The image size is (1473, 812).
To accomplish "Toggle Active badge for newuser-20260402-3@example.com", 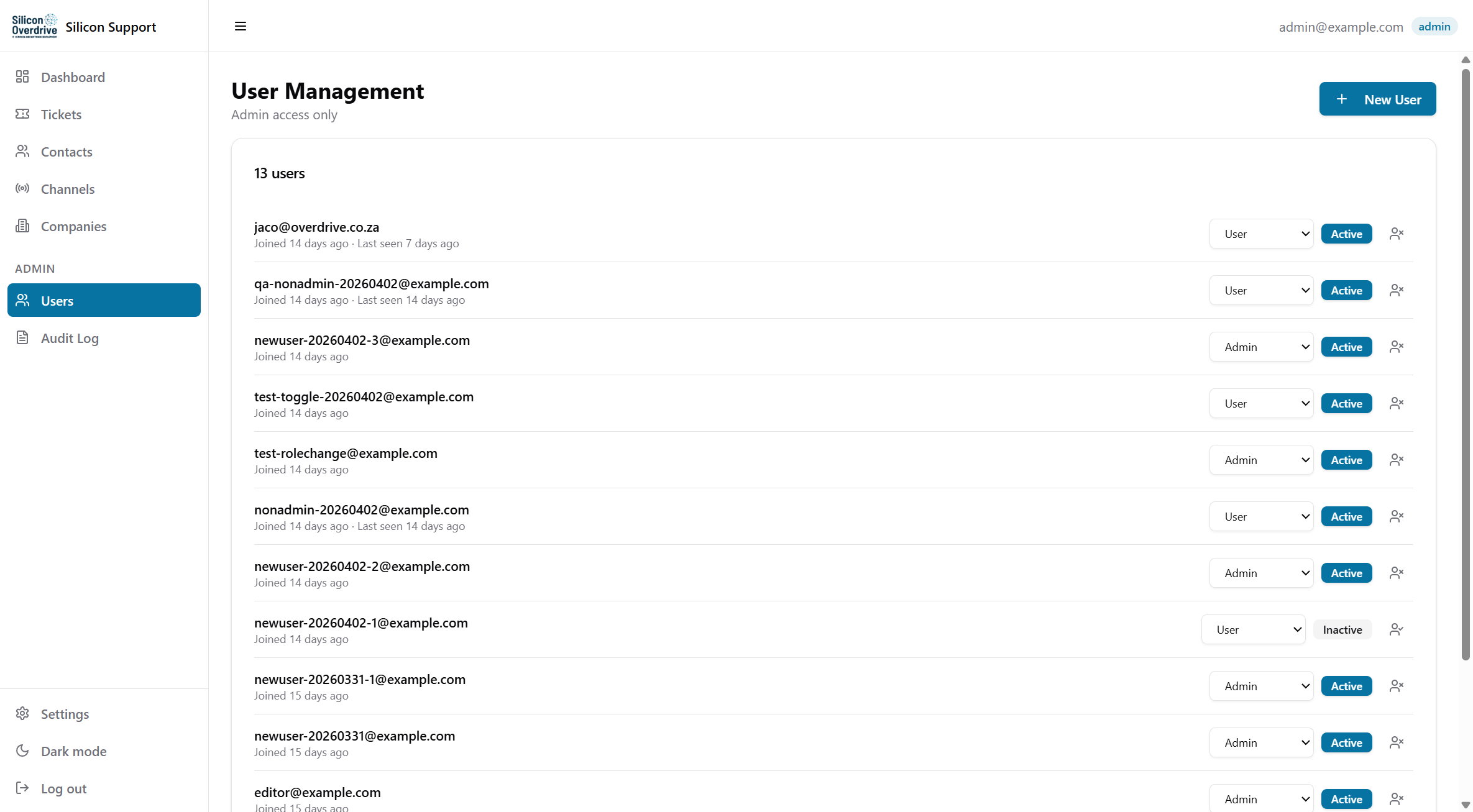I will point(1346,347).
